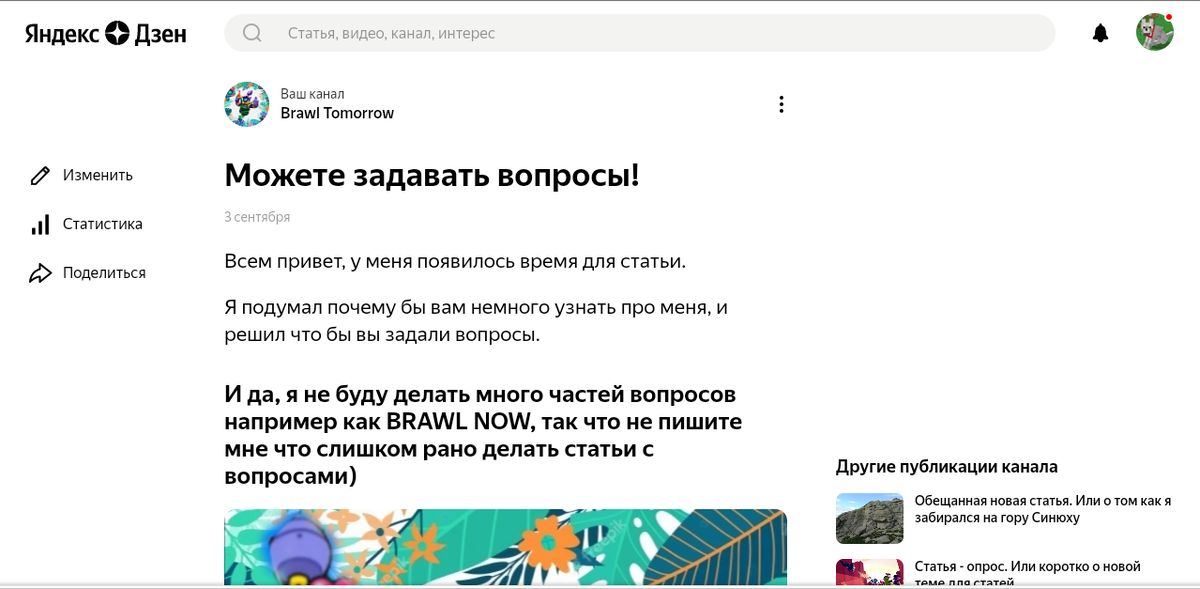Open the Brawl Tomorrow channel name link
Image resolution: width=1200 pixels, height=589 pixels.
(337, 113)
